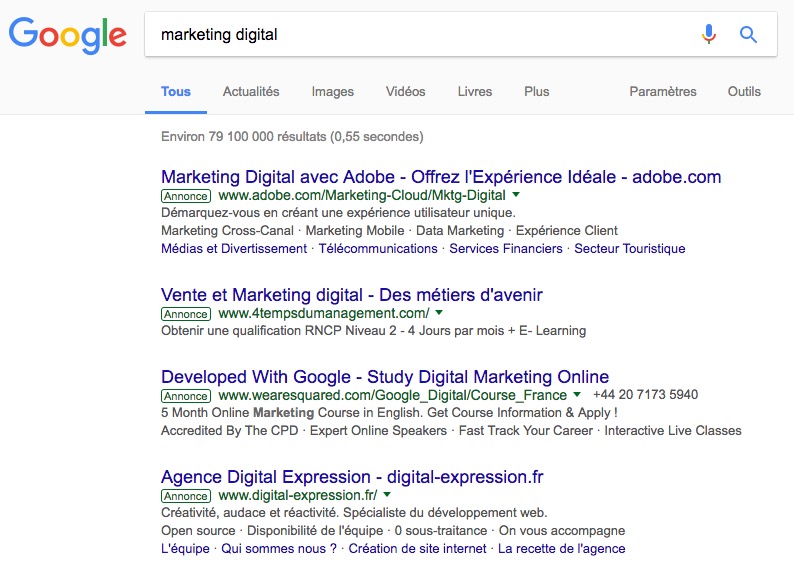This screenshot has height=578, width=794.
Task: Open the Outils options
Action: 744,92
